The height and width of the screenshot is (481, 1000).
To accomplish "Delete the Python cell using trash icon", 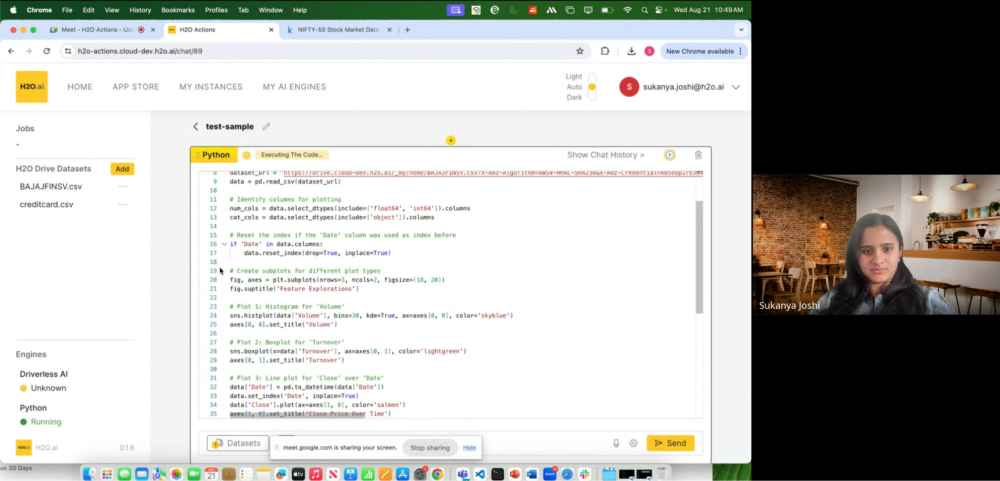I will point(698,155).
